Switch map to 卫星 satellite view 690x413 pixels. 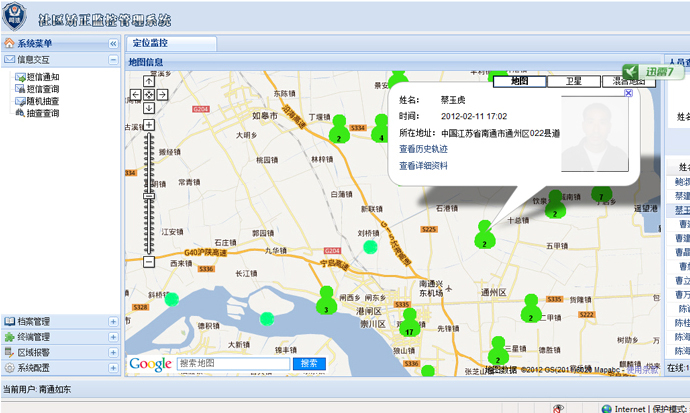pos(573,82)
